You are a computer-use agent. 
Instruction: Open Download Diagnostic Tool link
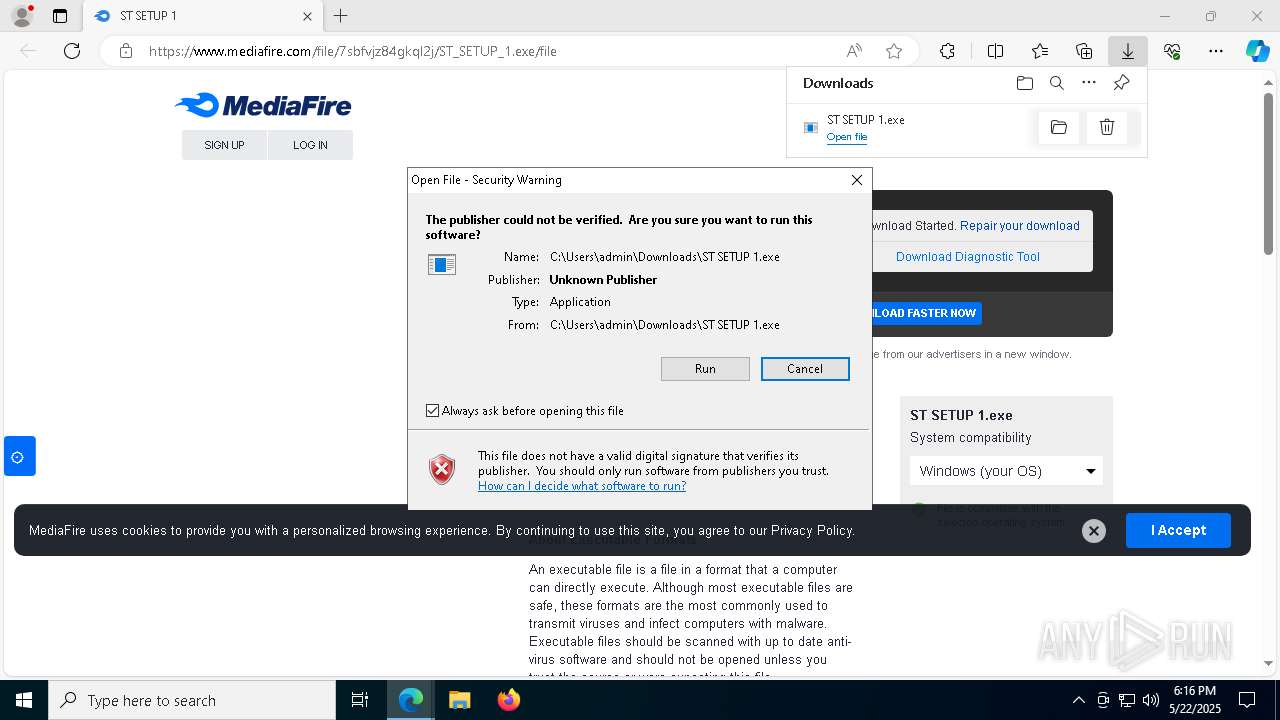pos(968,257)
